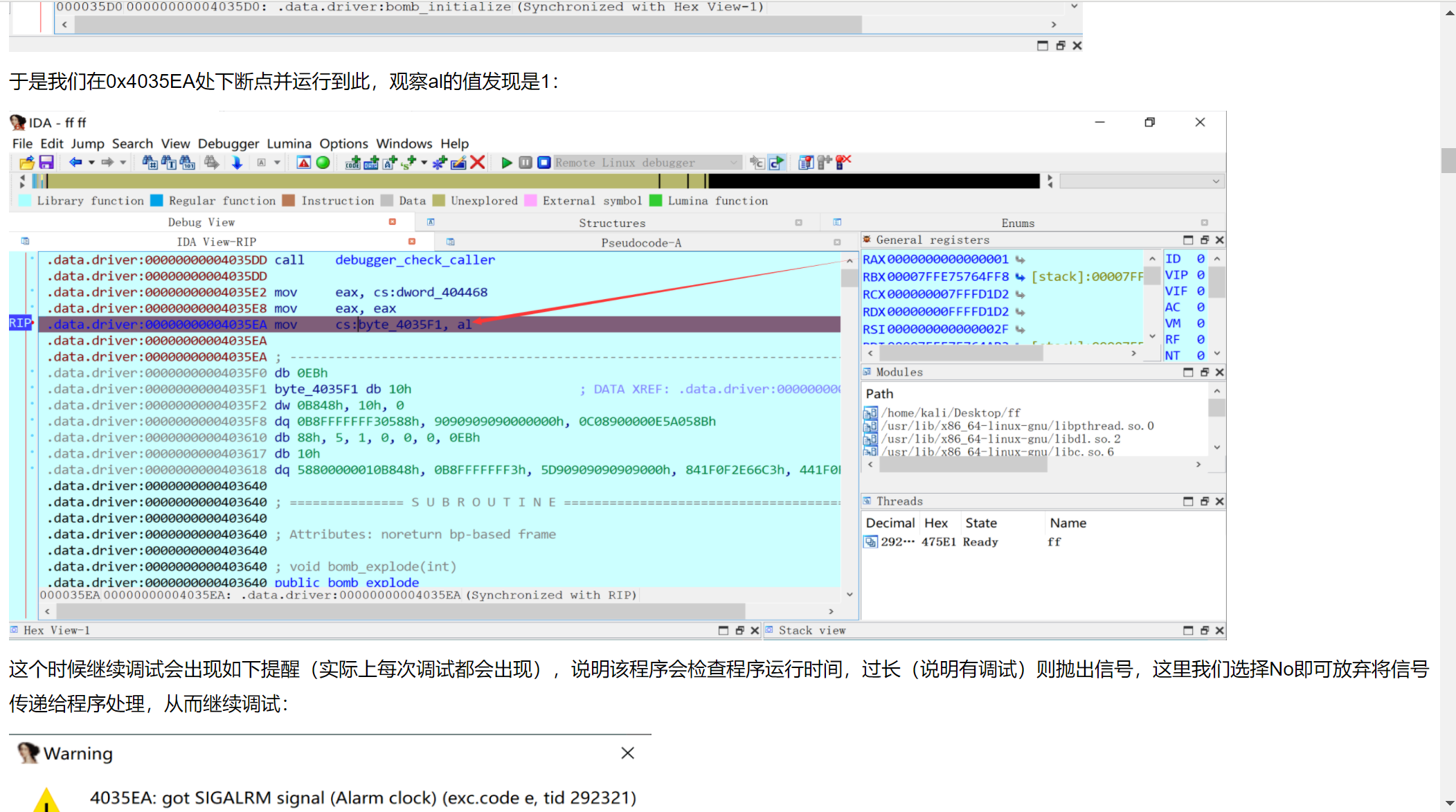Click the Create code toolbar icon
This screenshot has width=1456, height=812.
click(x=352, y=163)
